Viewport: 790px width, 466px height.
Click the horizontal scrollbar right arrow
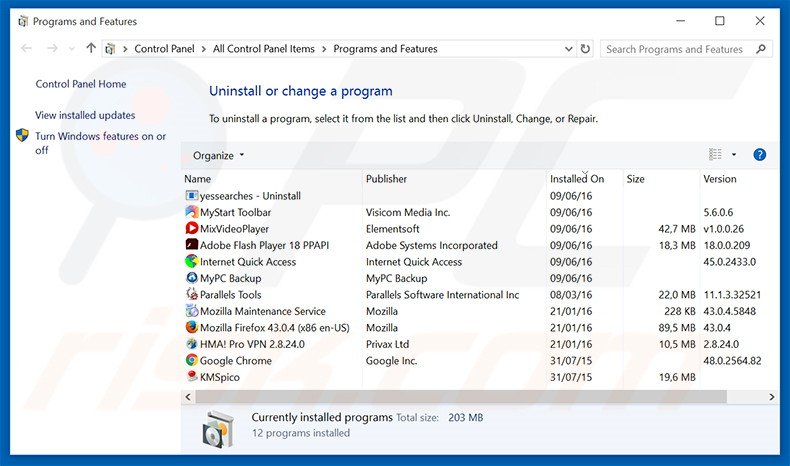point(771,397)
